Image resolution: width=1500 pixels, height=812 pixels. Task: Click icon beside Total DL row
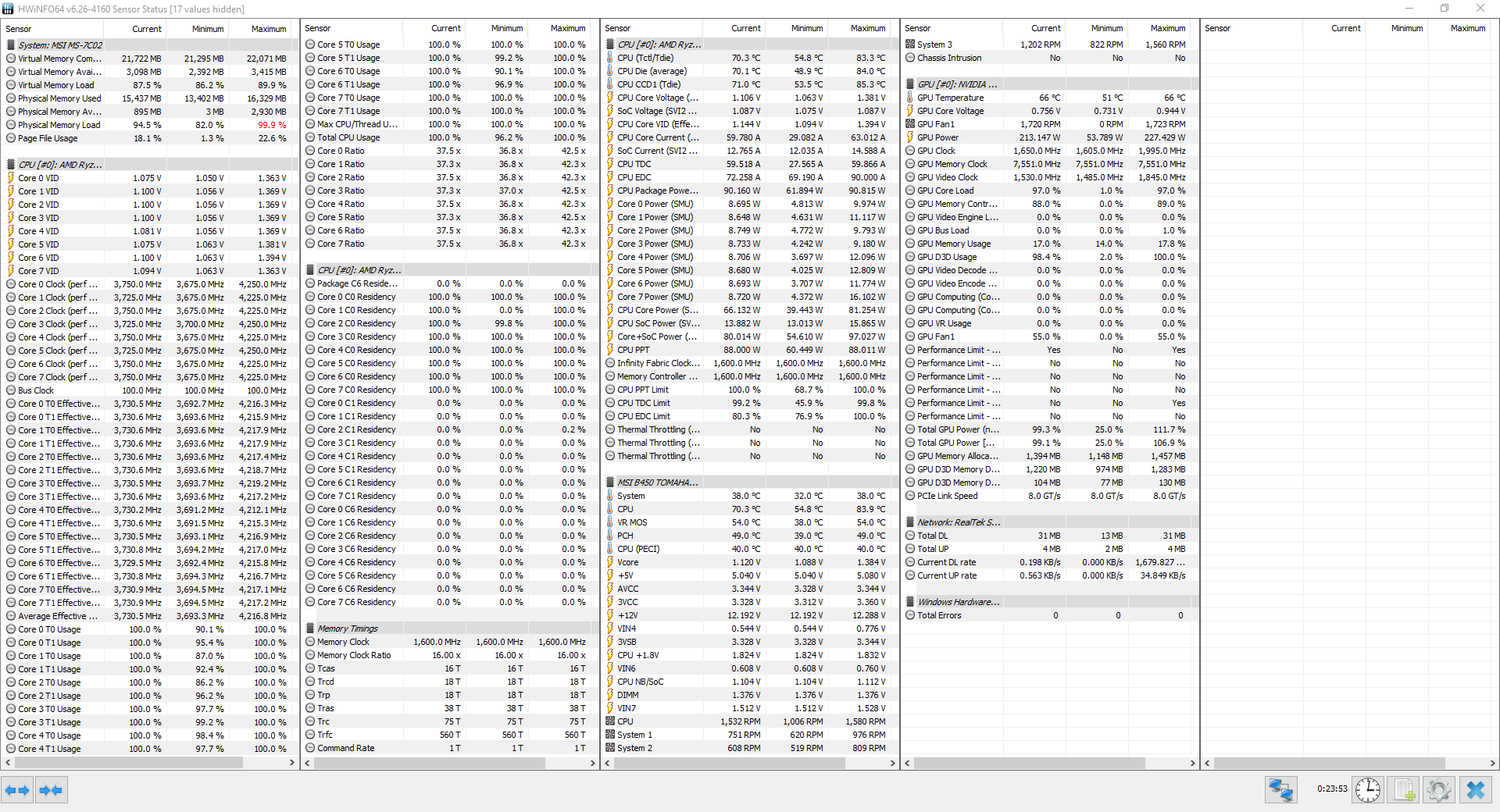[x=910, y=536]
